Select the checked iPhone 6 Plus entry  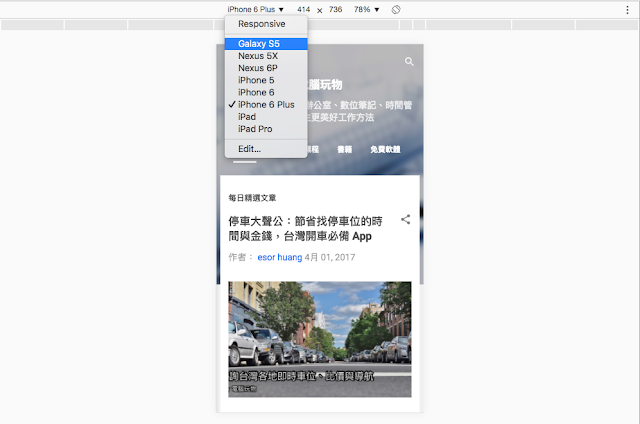[266, 105]
